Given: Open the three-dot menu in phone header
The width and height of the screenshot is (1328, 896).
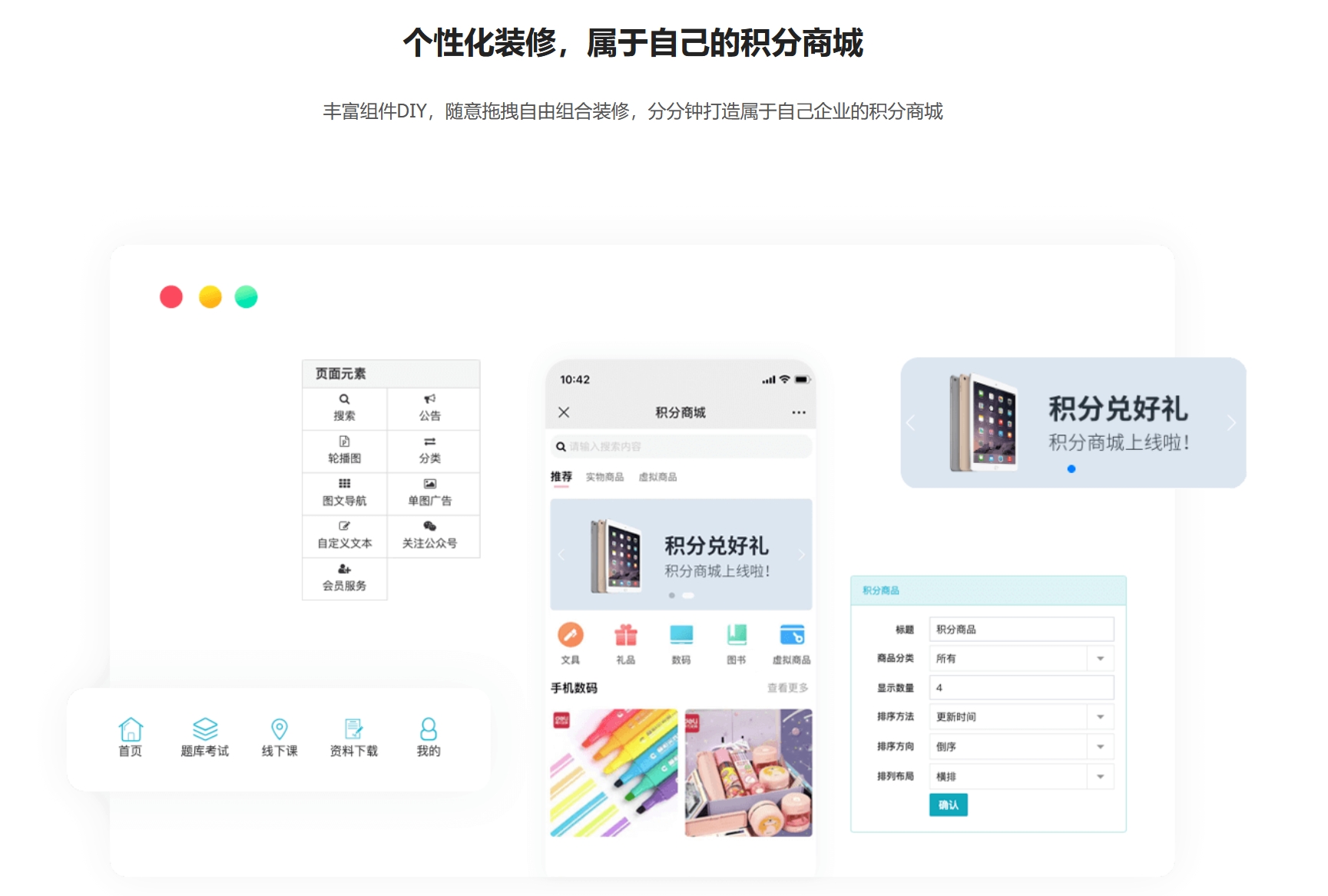Looking at the screenshot, I should coord(799,412).
